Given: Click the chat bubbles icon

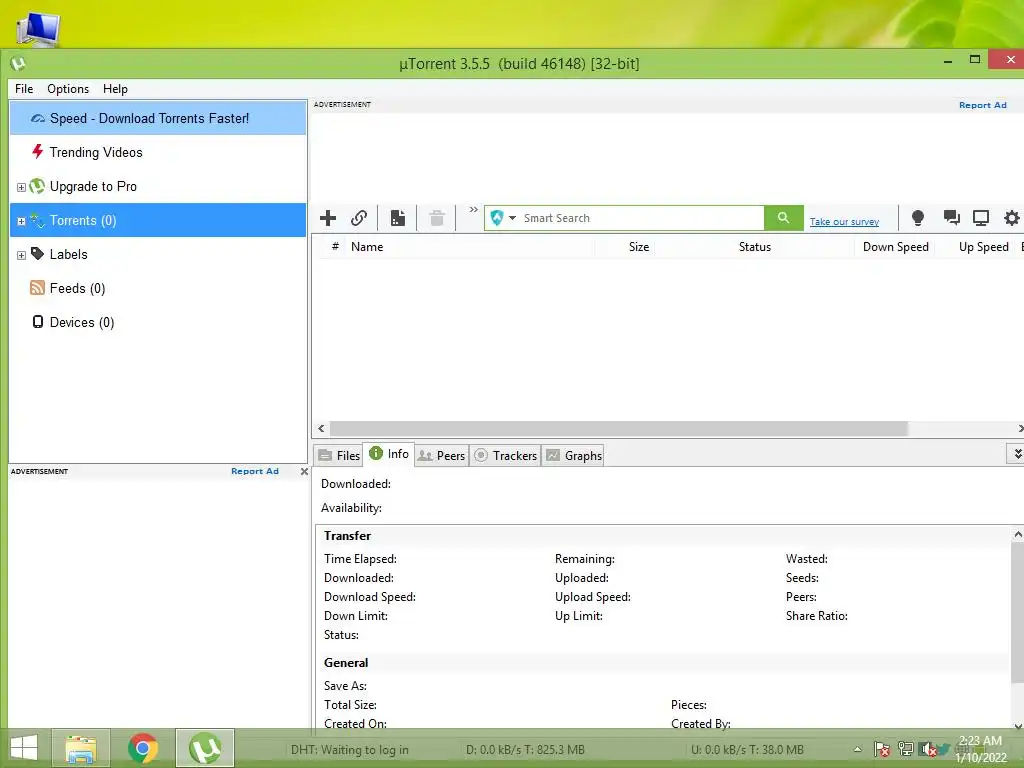Looking at the screenshot, I should pos(952,218).
